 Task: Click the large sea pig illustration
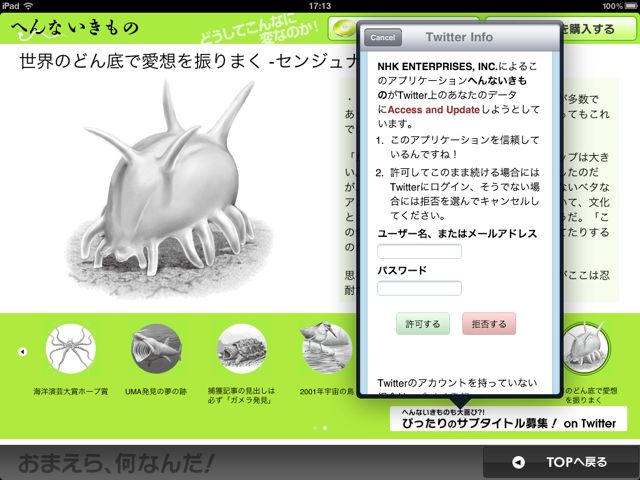click(x=167, y=188)
